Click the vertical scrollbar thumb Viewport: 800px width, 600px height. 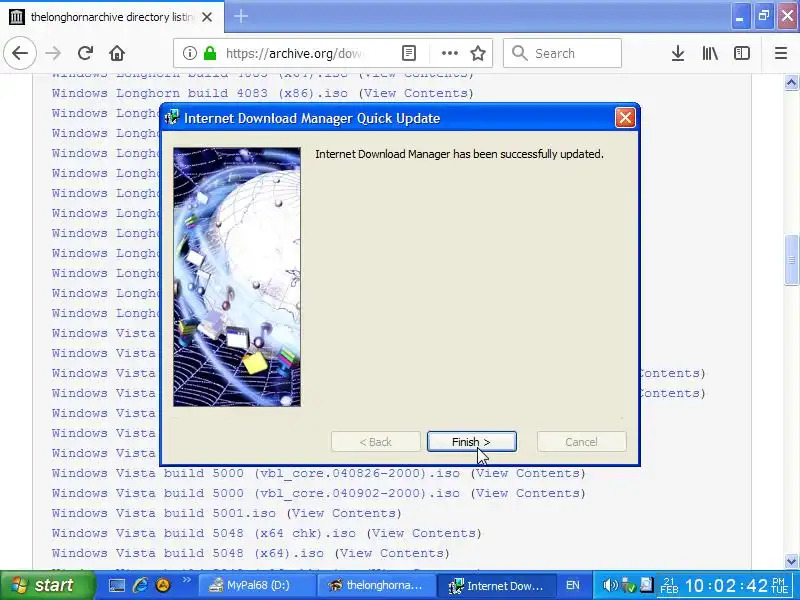791,260
